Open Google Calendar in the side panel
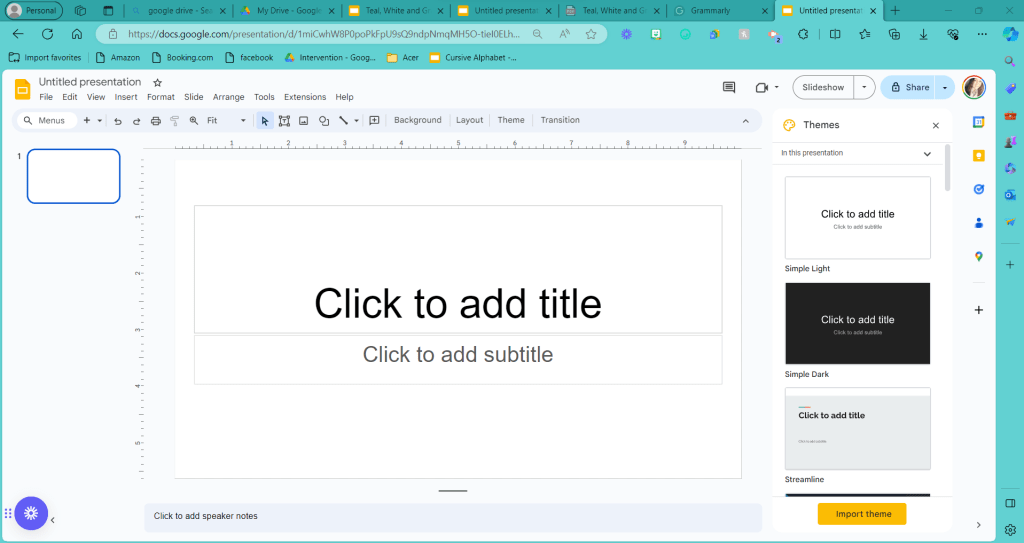The image size is (1024, 543). pos(979,122)
